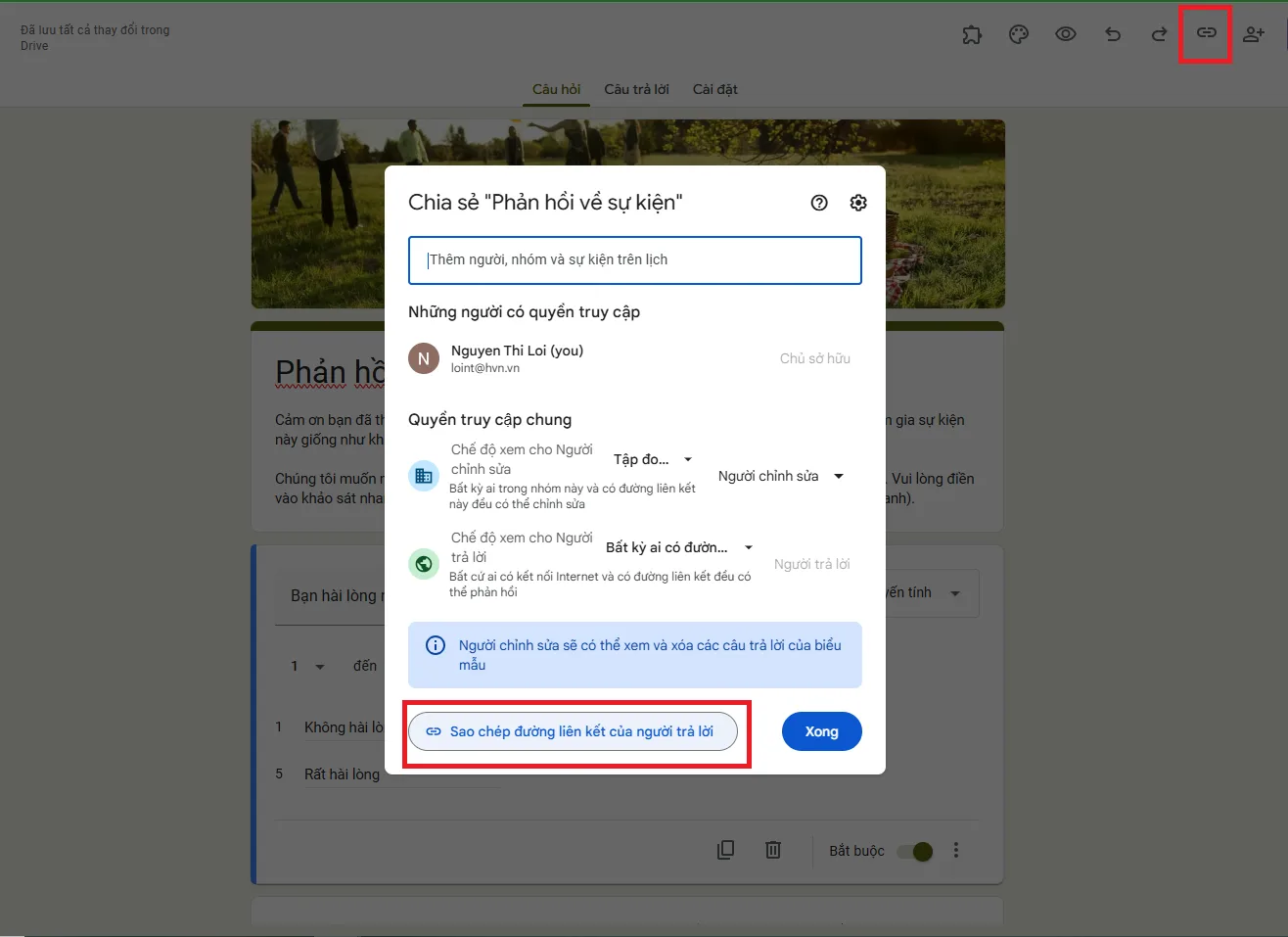
Task: Click Sao chép đường liên kết button
Action: [573, 731]
